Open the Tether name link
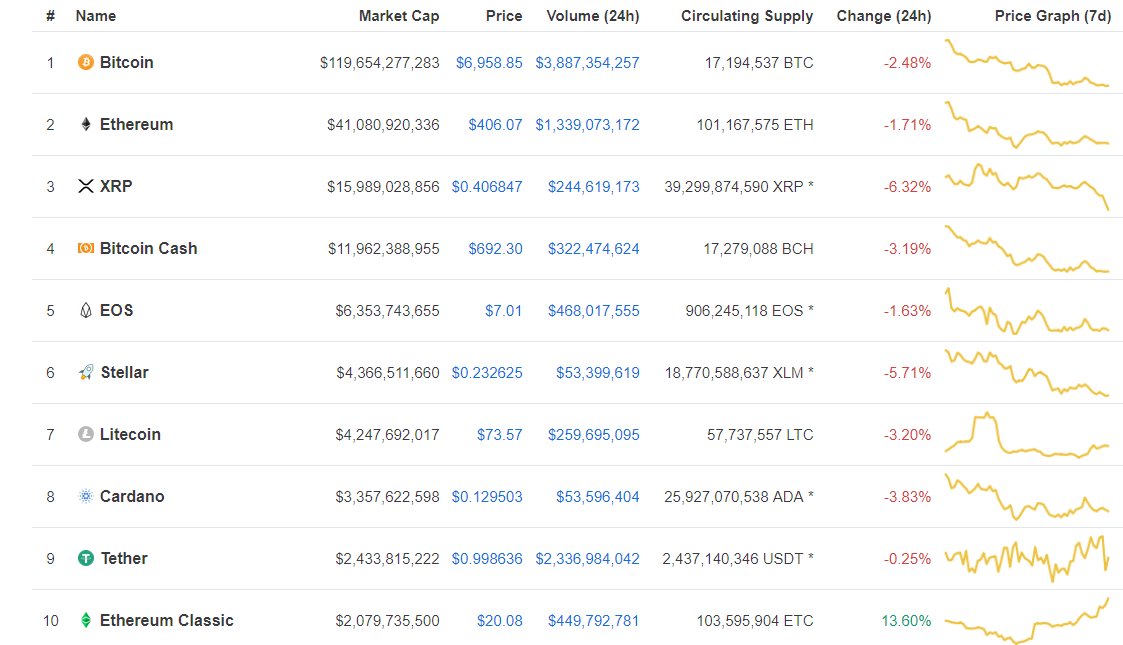Viewport: 1123px width, 645px height. coord(124,558)
